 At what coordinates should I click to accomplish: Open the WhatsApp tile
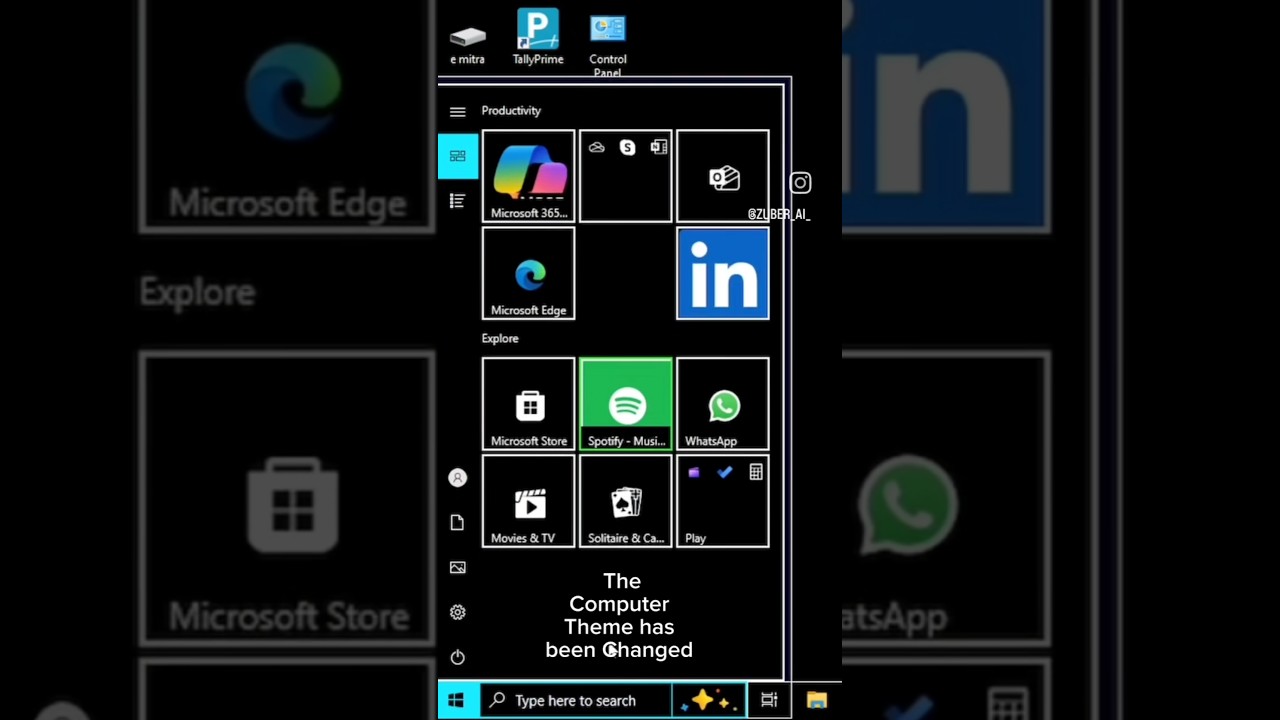point(723,404)
